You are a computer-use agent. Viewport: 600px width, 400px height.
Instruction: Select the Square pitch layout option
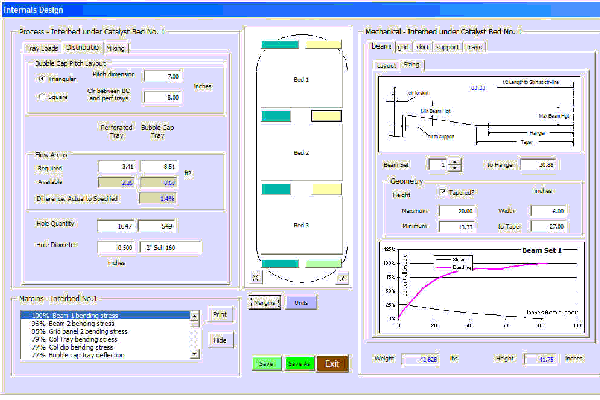[x=42, y=97]
